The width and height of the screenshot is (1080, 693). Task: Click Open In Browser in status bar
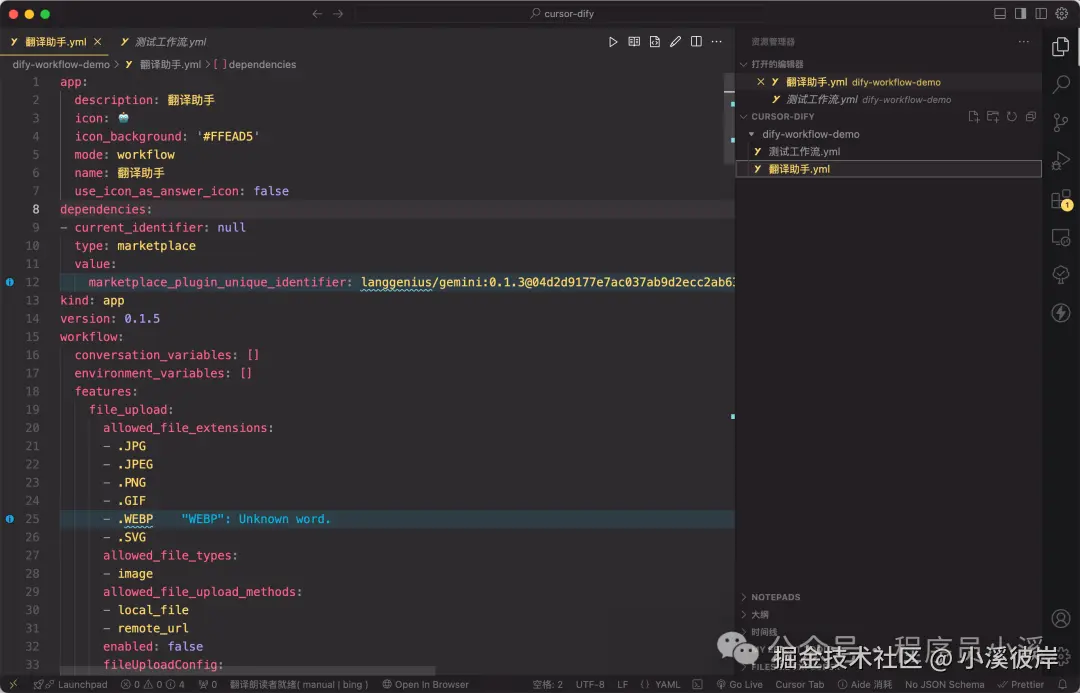[426, 684]
